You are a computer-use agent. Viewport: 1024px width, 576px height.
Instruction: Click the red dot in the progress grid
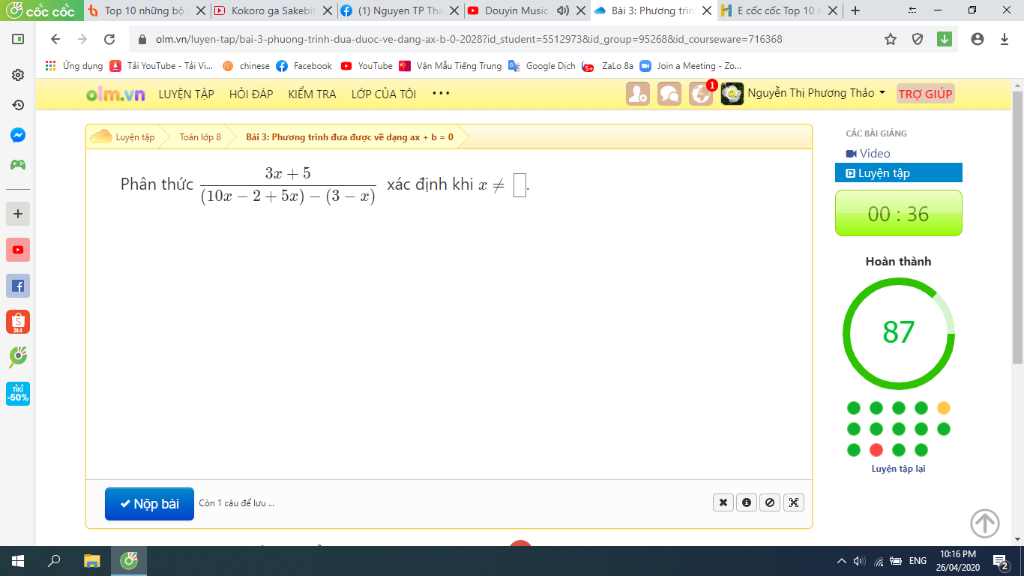(876, 450)
